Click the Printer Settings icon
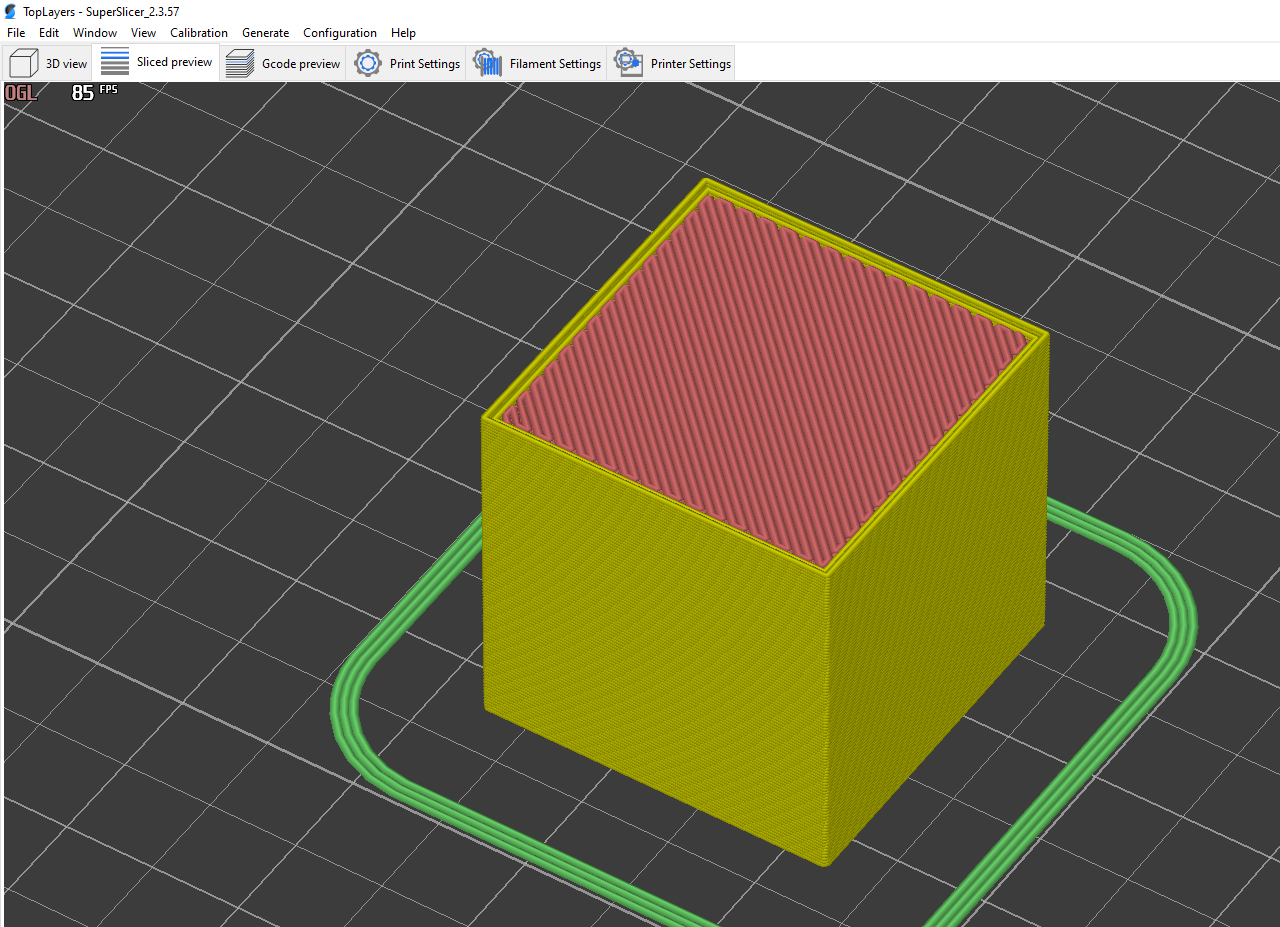The height and width of the screenshot is (927, 1280). pyautogui.click(x=628, y=63)
